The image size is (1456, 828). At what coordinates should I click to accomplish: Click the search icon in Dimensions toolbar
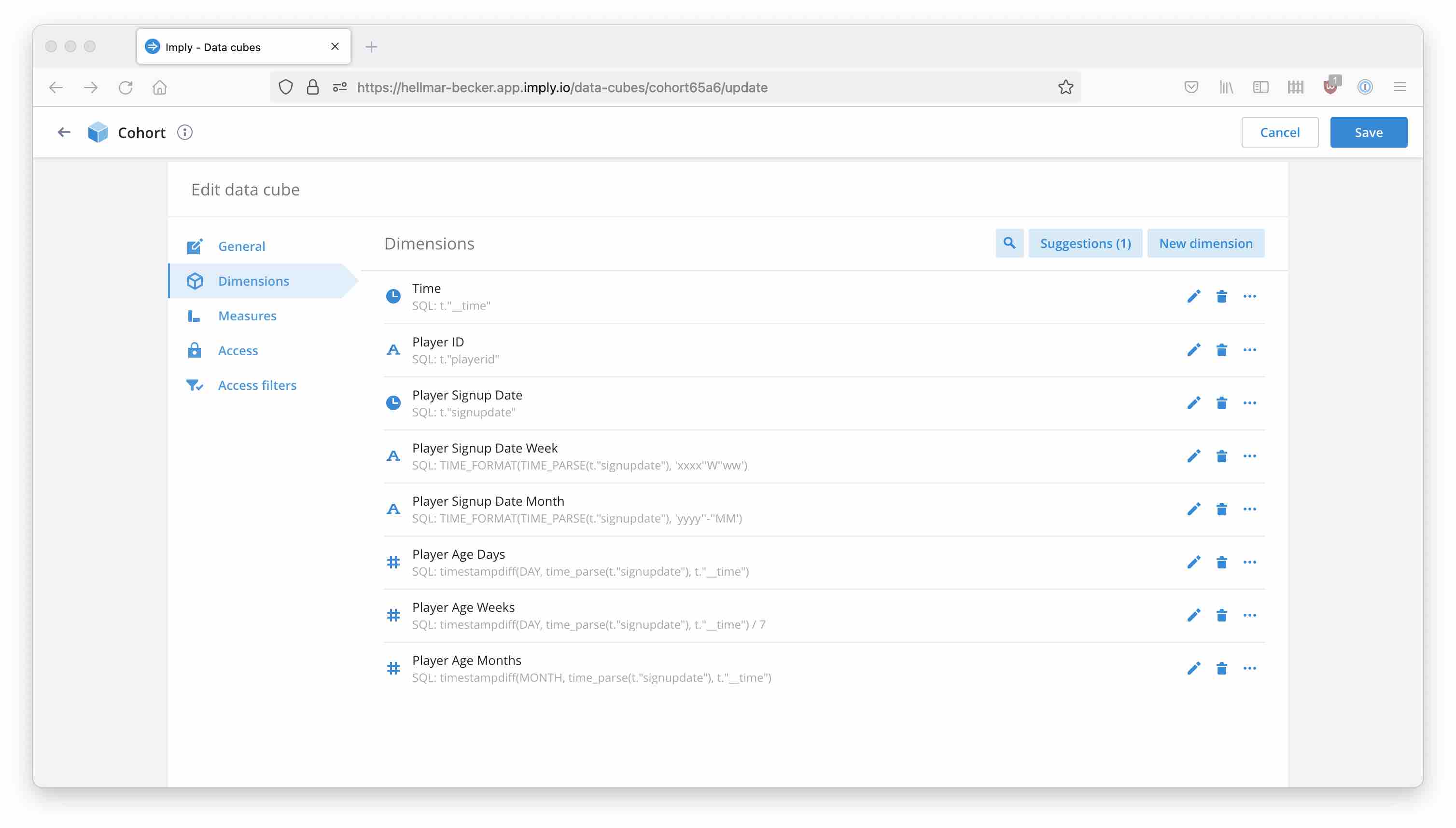pos(1008,243)
